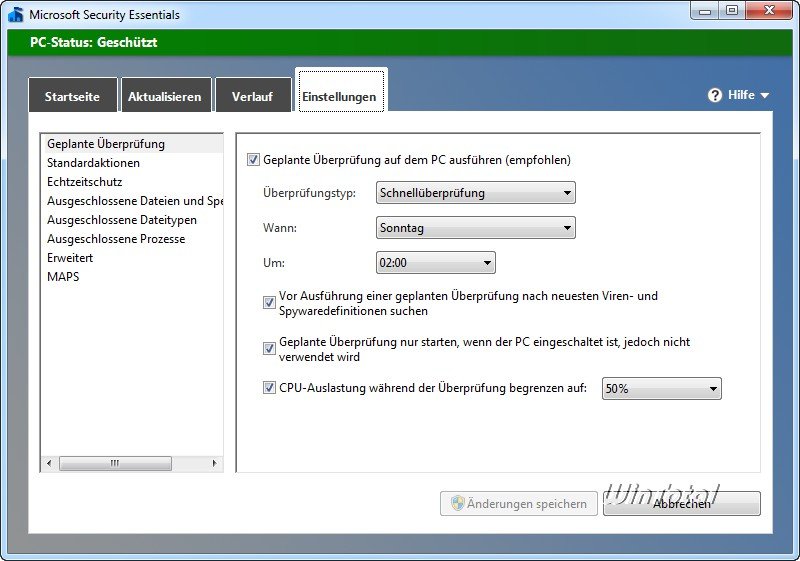This screenshot has height=561, width=800.
Task: Toggle only start scan when PC idle checkbox
Action: [269, 348]
